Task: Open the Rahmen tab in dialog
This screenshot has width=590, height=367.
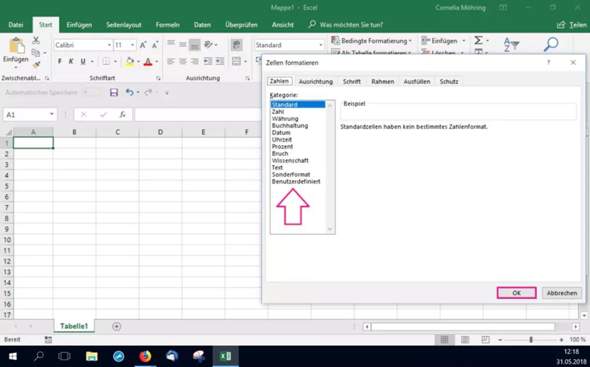Action: [x=383, y=81]
